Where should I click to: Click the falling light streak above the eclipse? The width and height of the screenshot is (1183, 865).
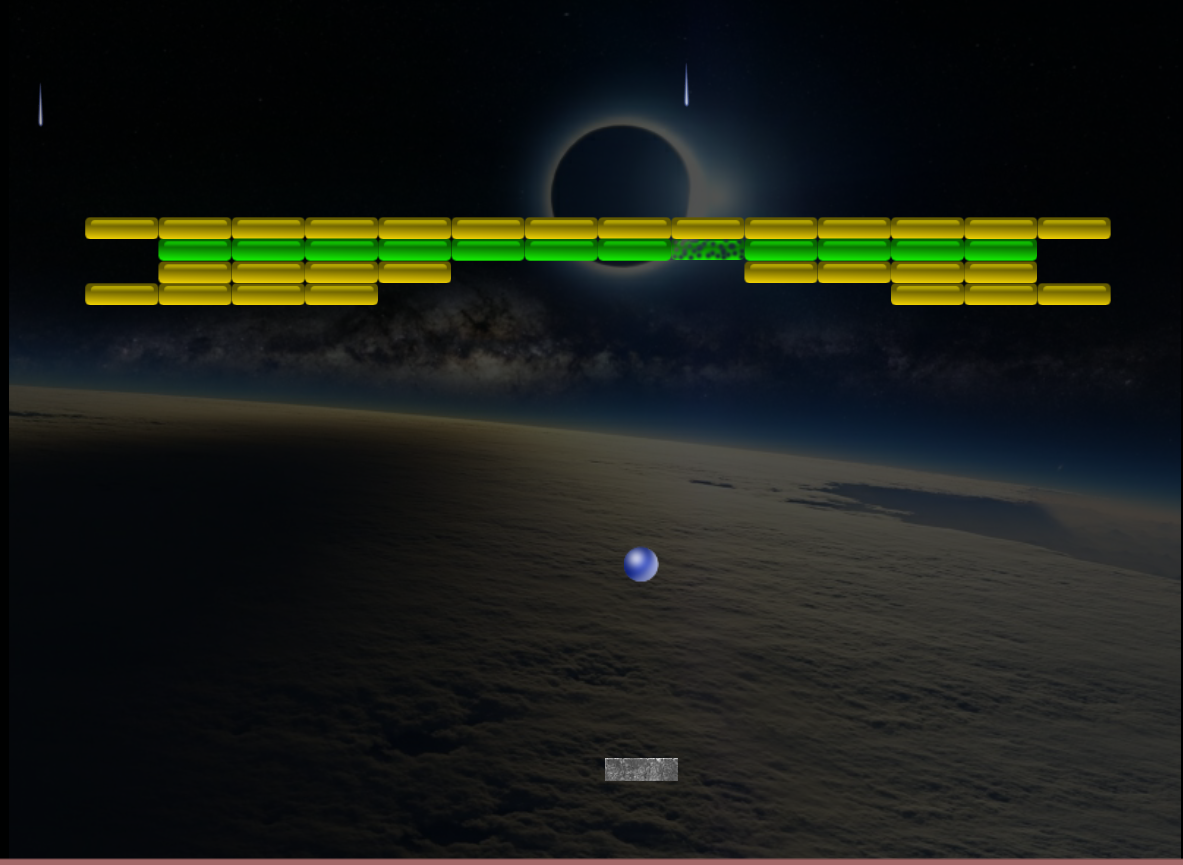(687, 84)
